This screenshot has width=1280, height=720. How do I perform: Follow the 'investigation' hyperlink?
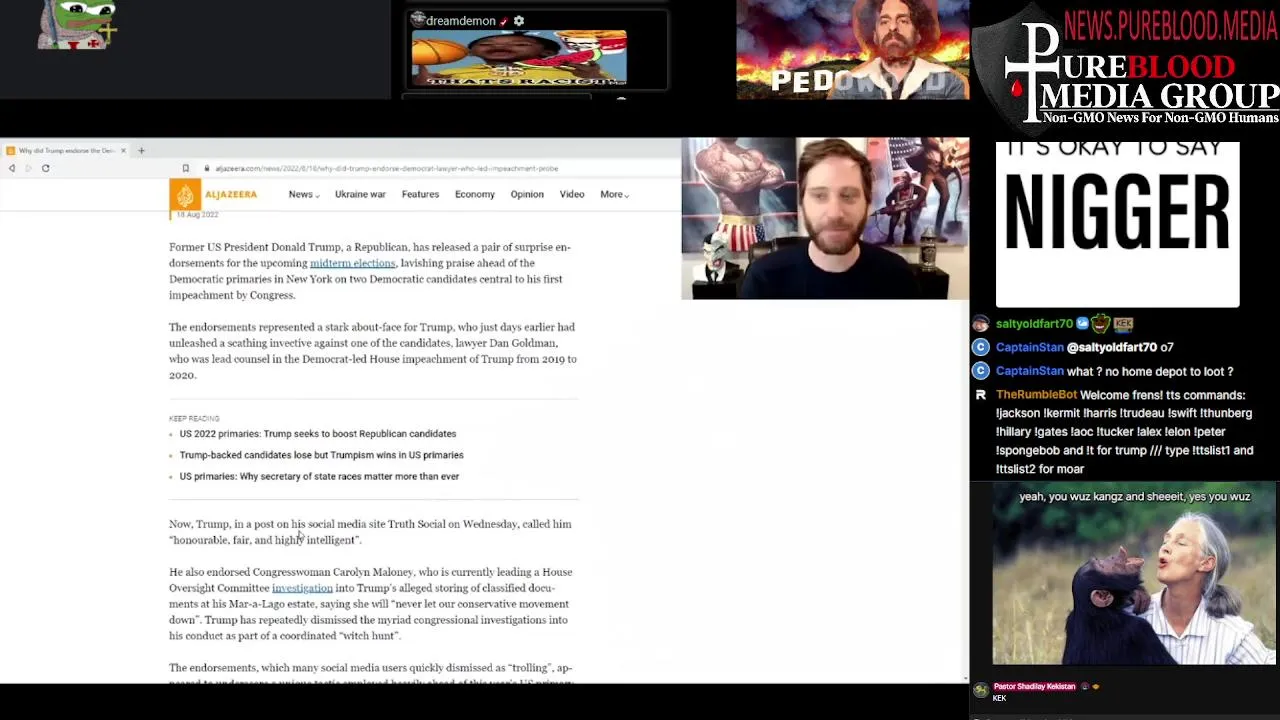[x=302, y=588]
